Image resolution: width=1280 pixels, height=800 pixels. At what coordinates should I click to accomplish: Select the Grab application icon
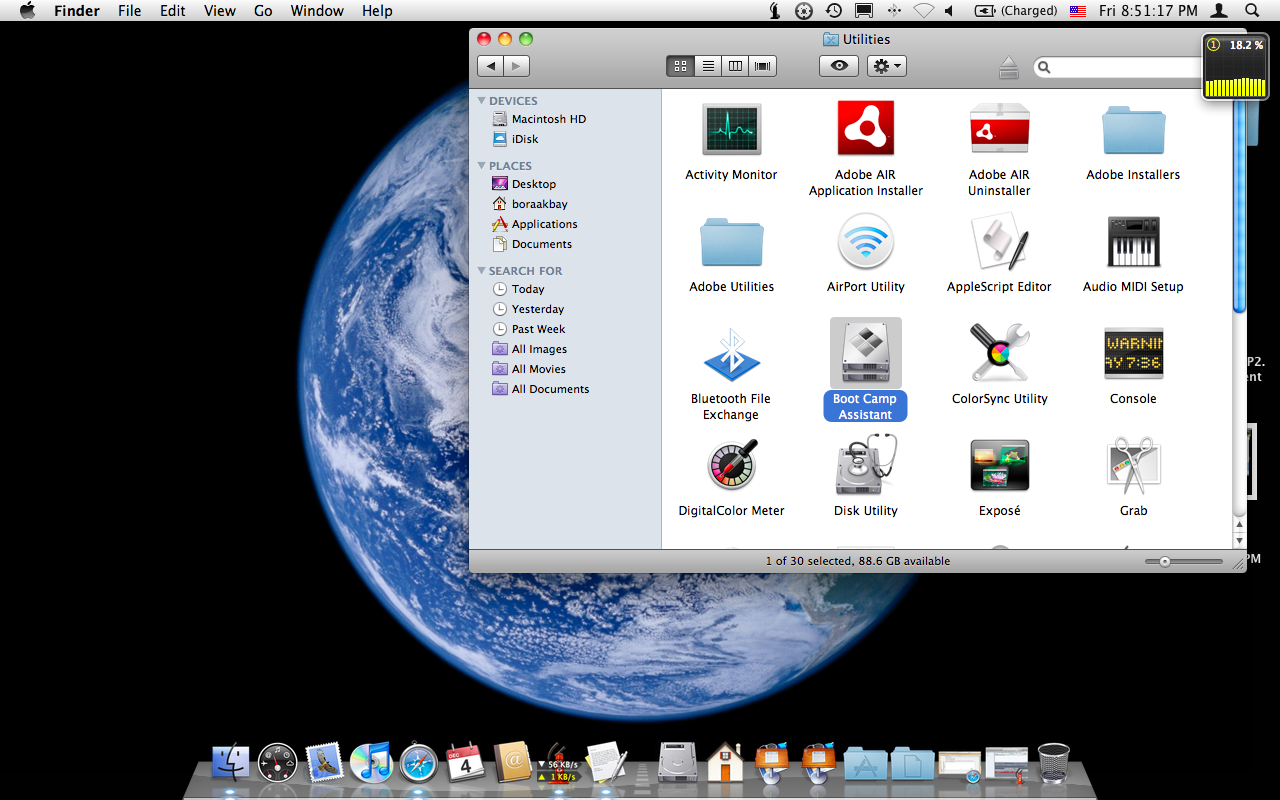point(1133,465)
